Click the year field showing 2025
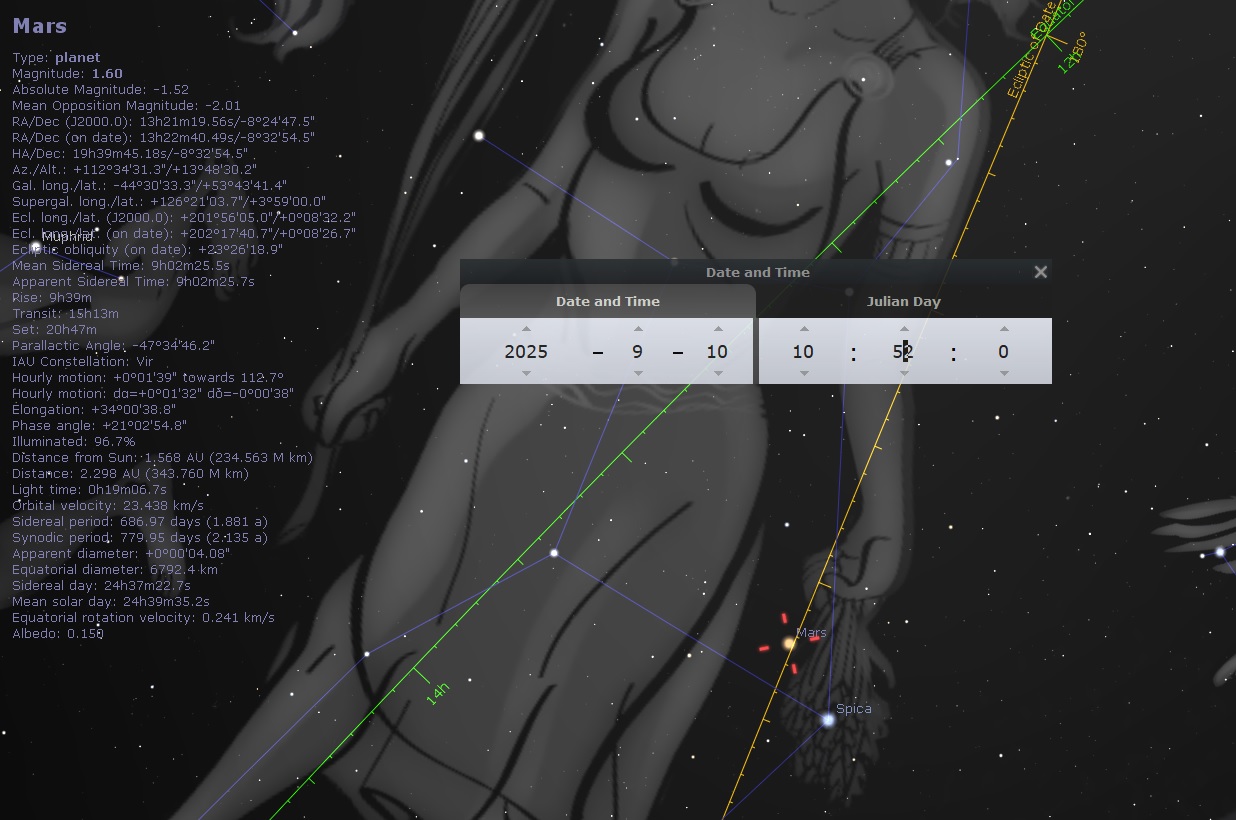The height and width of the screenshot is (820, 1236). pos(526,351)
